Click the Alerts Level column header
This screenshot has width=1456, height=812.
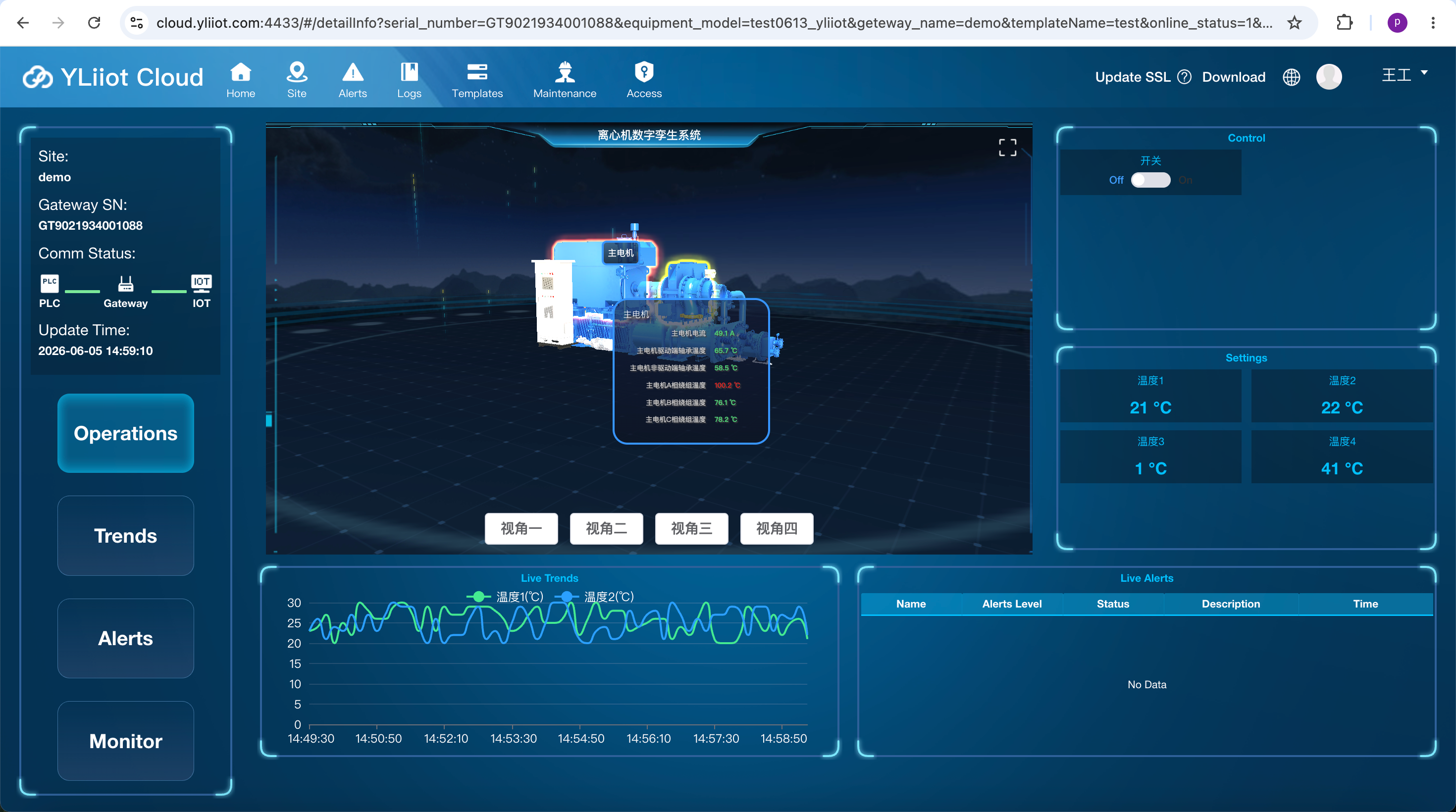(1012, 604)
